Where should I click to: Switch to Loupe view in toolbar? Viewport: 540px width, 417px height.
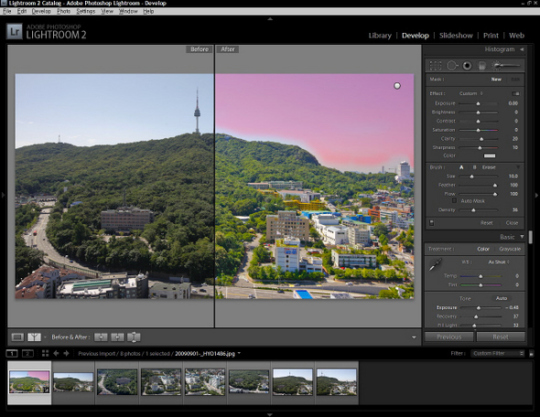pos(18,337)
